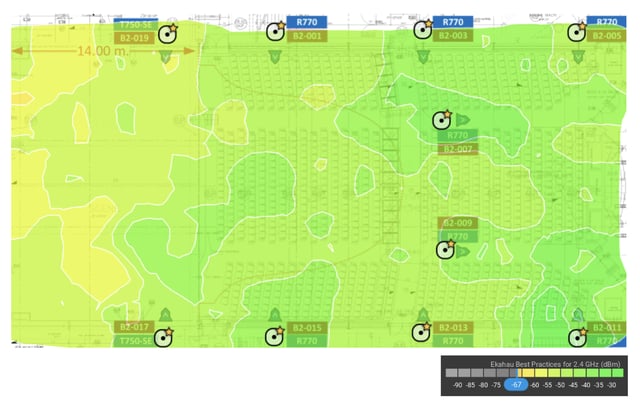
Task: Select the access point icon above B2-007
Action: pyautogui.click(x=442, y=120)
